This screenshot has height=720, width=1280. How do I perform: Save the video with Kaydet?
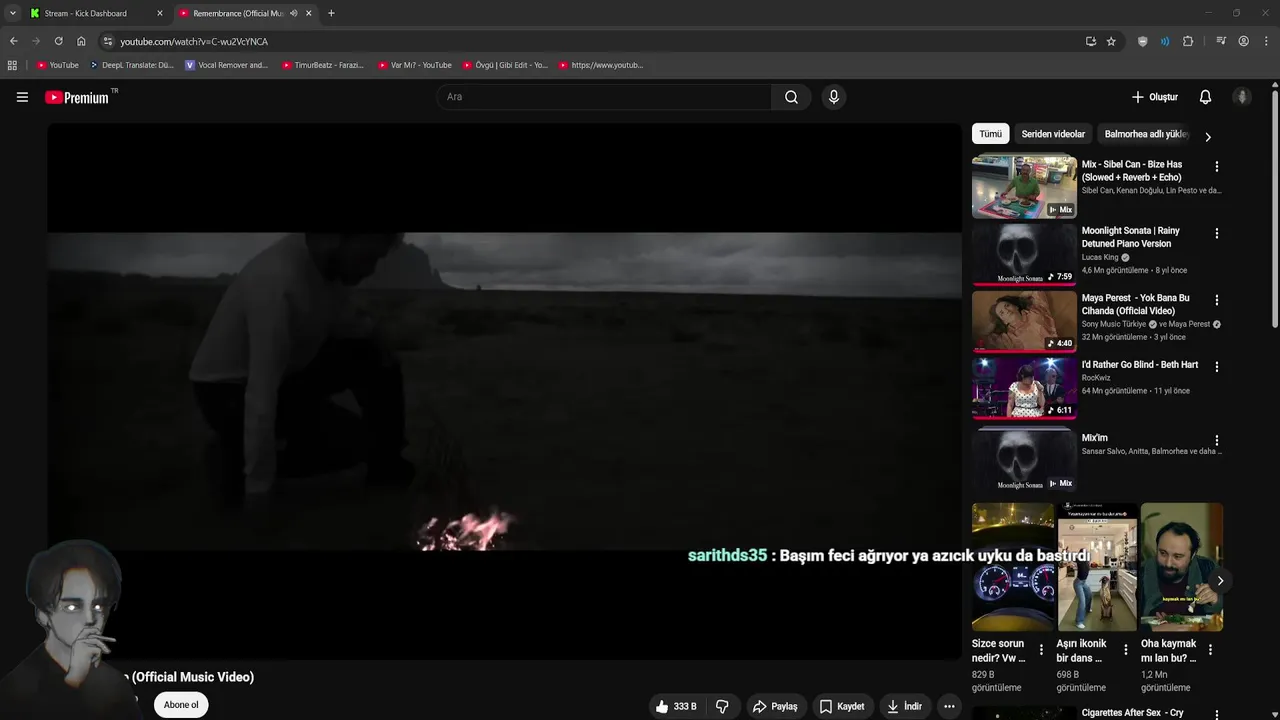842,706
